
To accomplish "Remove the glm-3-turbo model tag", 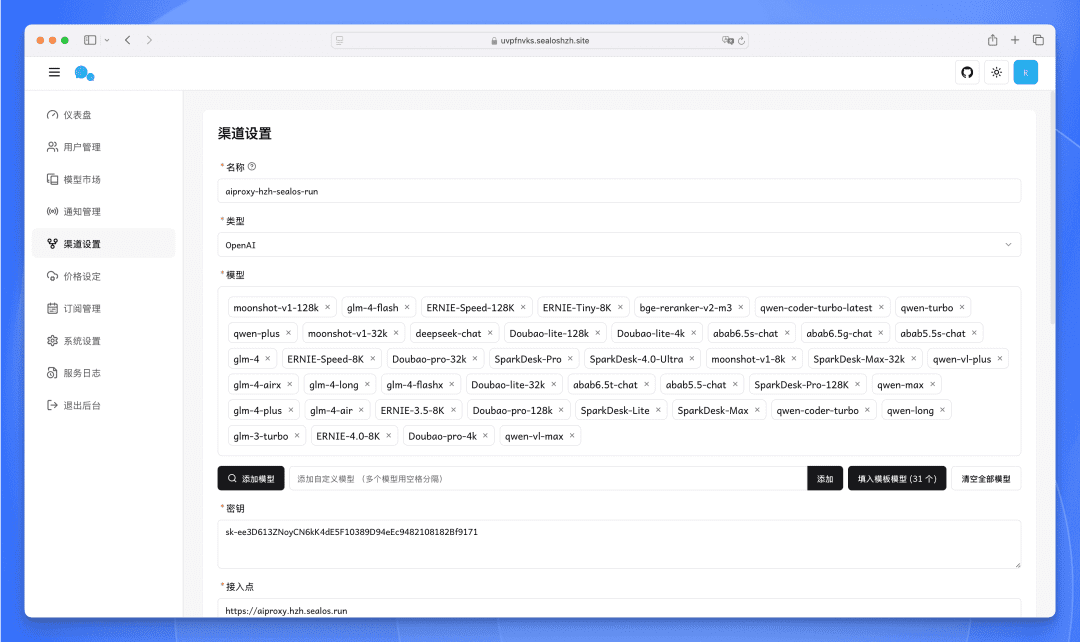I will (x=297, y=435).
